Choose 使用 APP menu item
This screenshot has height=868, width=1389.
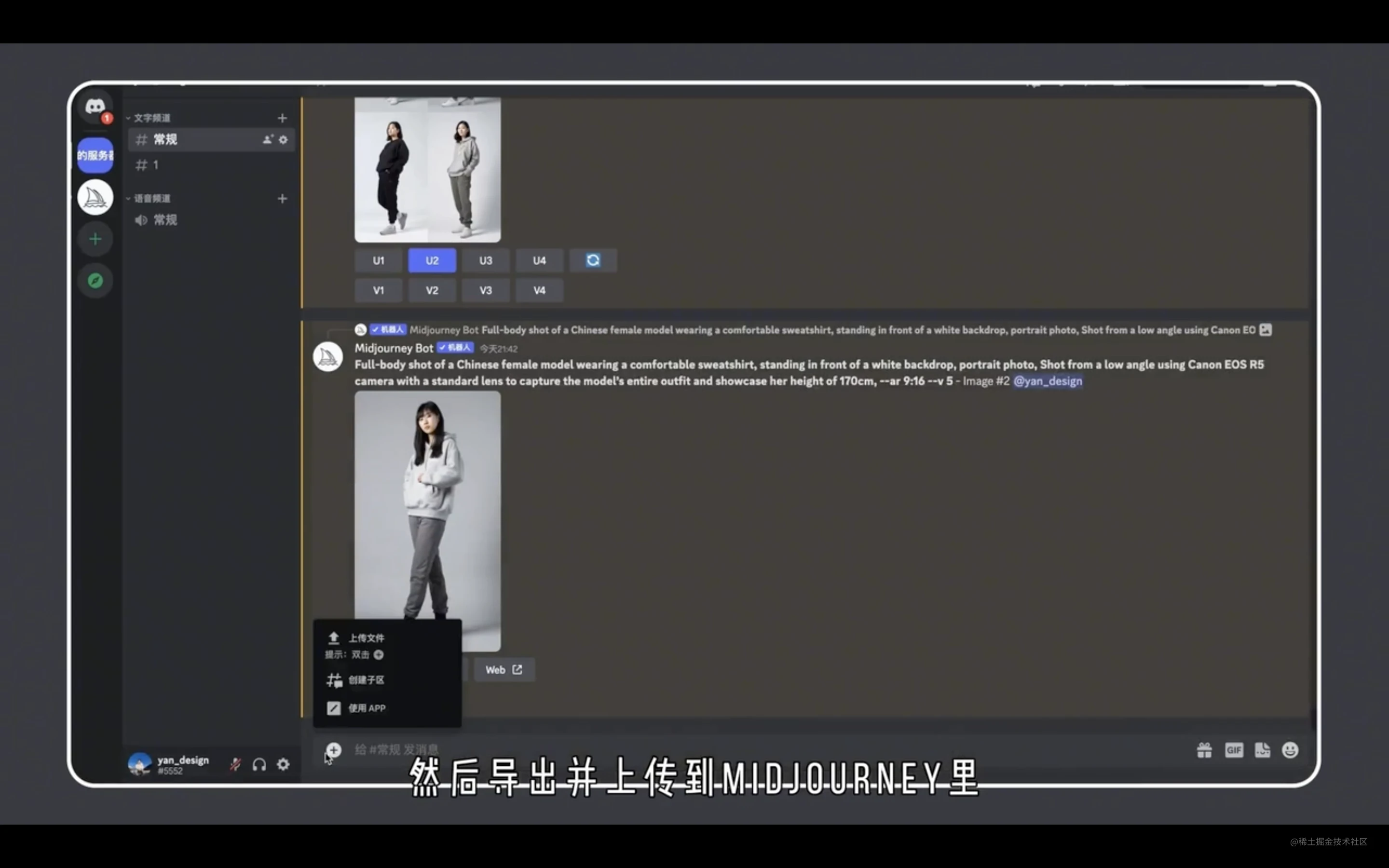[387, 708]
